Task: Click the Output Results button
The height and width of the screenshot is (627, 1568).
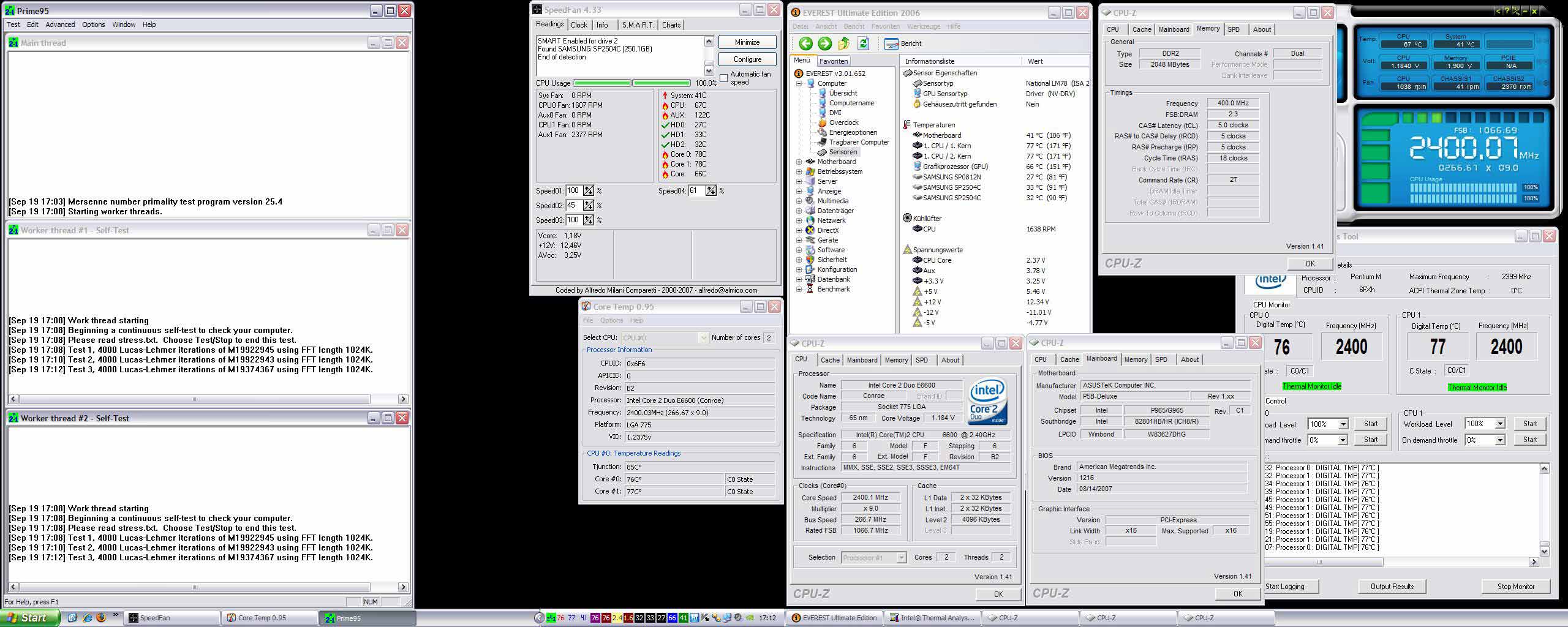Action: point(1392,587)
